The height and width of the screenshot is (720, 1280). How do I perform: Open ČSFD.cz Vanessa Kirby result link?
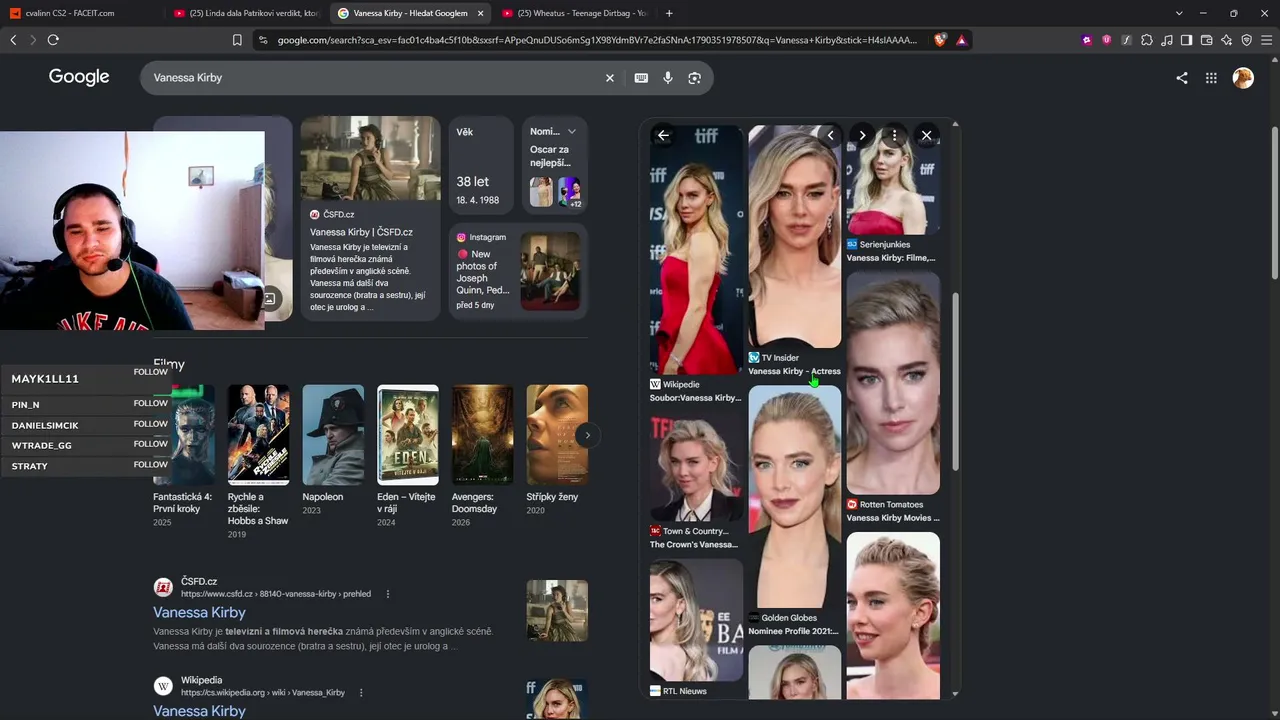pos(199,612)
